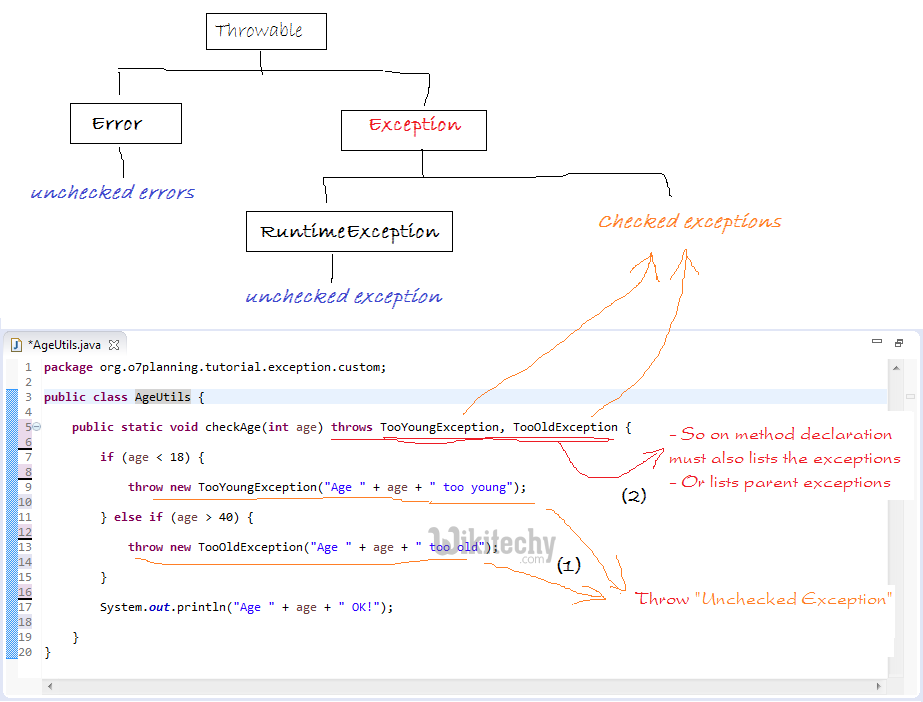Click TooOldException in the throws clause
Viewport: 923px width, 702px height.
(x=565, y=427)
